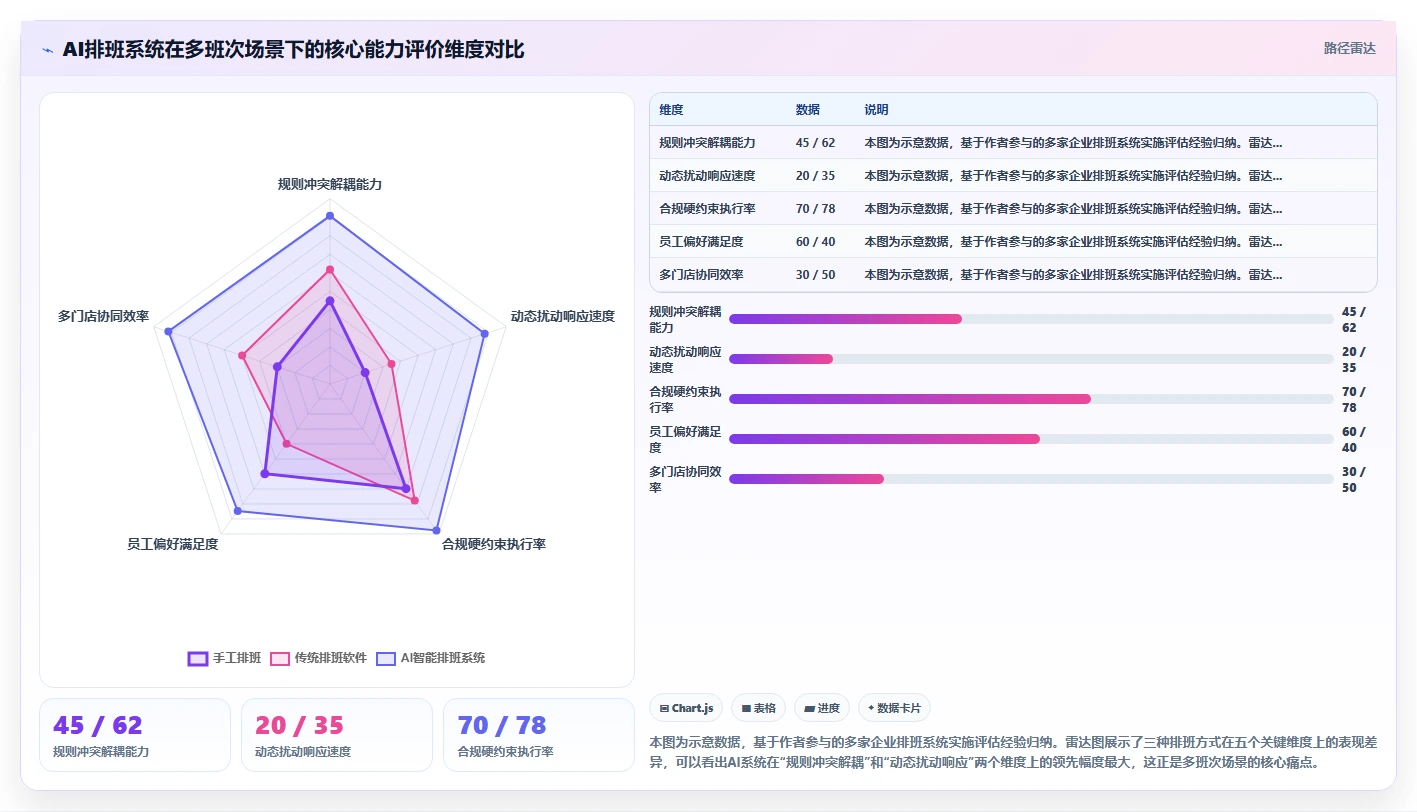Viewport: 1417px width, 812px height.
Task: Select the Chart.js chip
Action: (687, 708)
